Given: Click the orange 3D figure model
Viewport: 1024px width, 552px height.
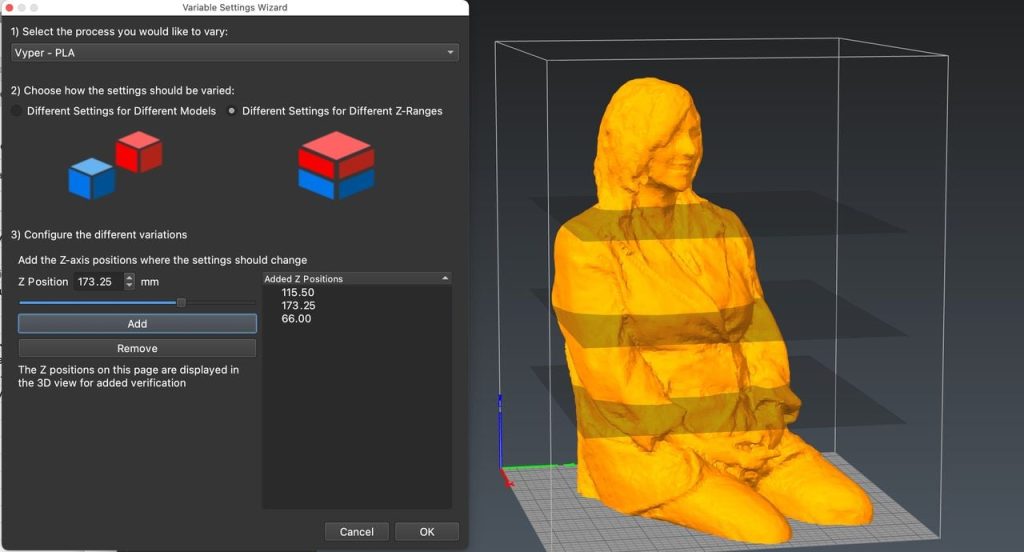Looking at the screenshot, I should pyautogui.click(x=680, y=300).
